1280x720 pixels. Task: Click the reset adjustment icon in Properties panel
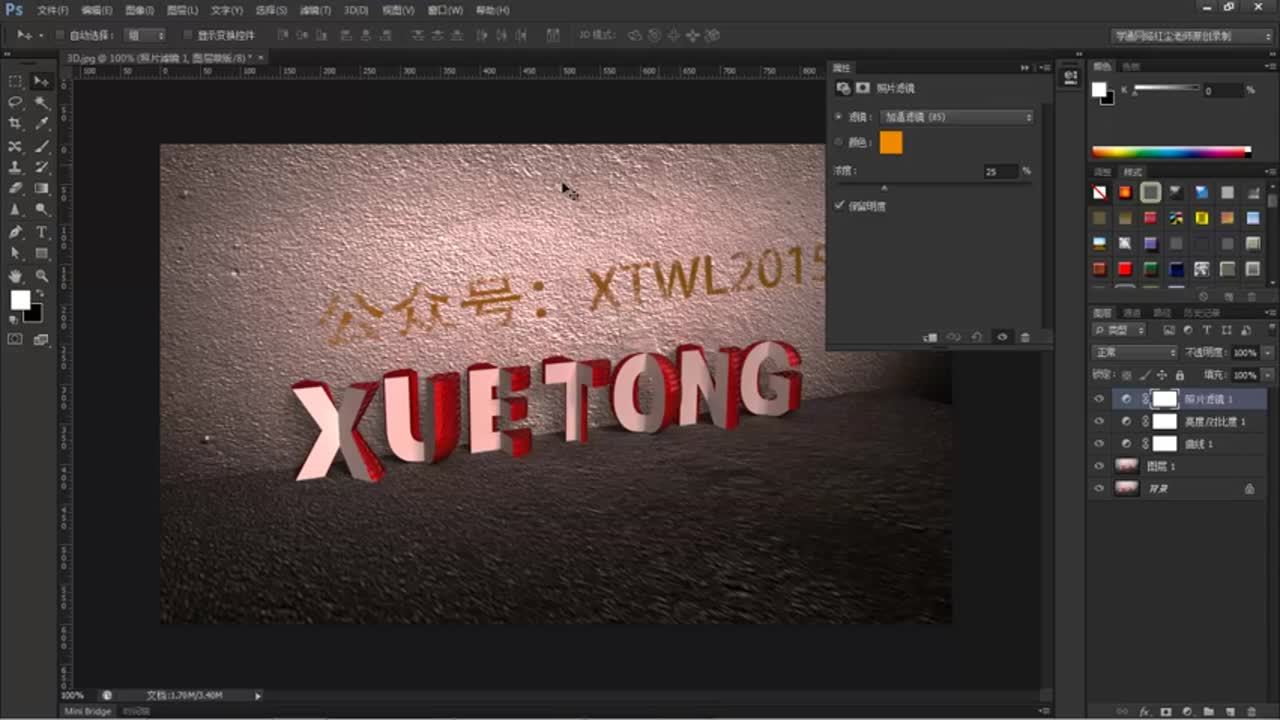[977, 338]
